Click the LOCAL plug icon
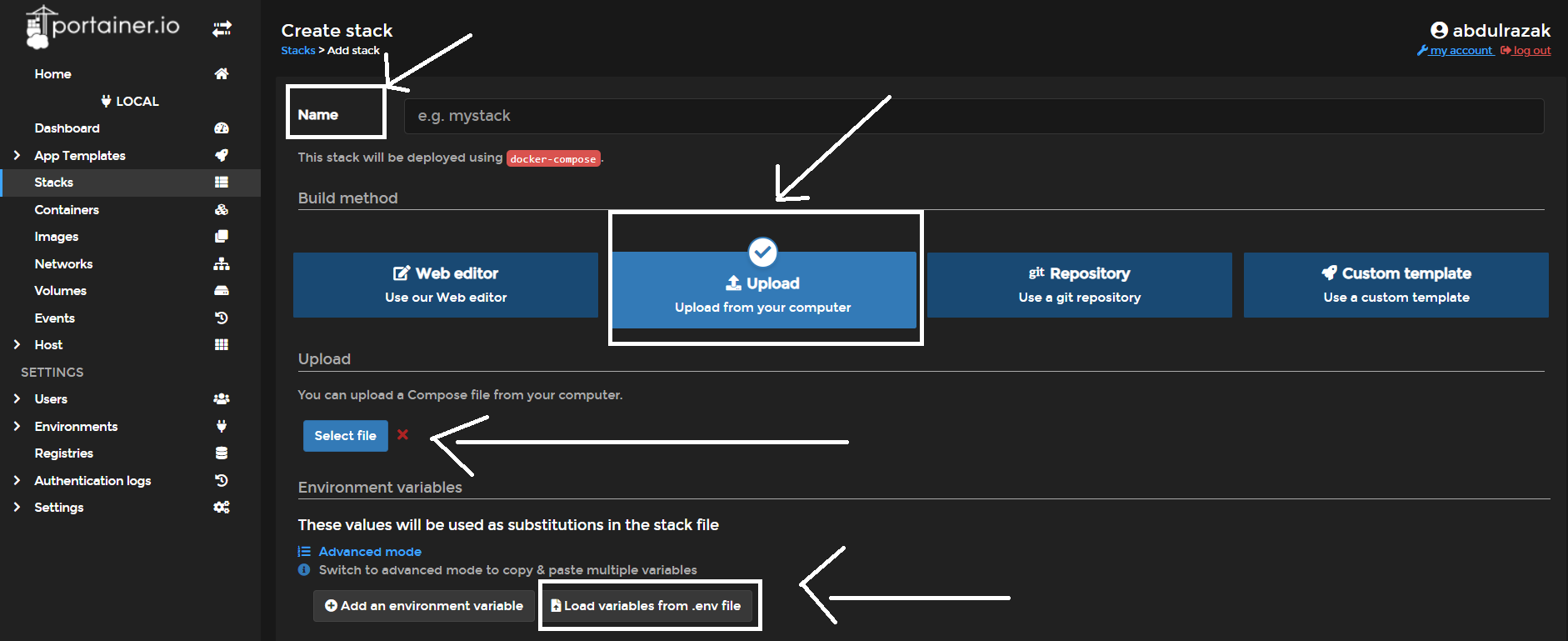The height and width of the screenshot is (641, 1568). pyautogui.click(x=106, y=101)
